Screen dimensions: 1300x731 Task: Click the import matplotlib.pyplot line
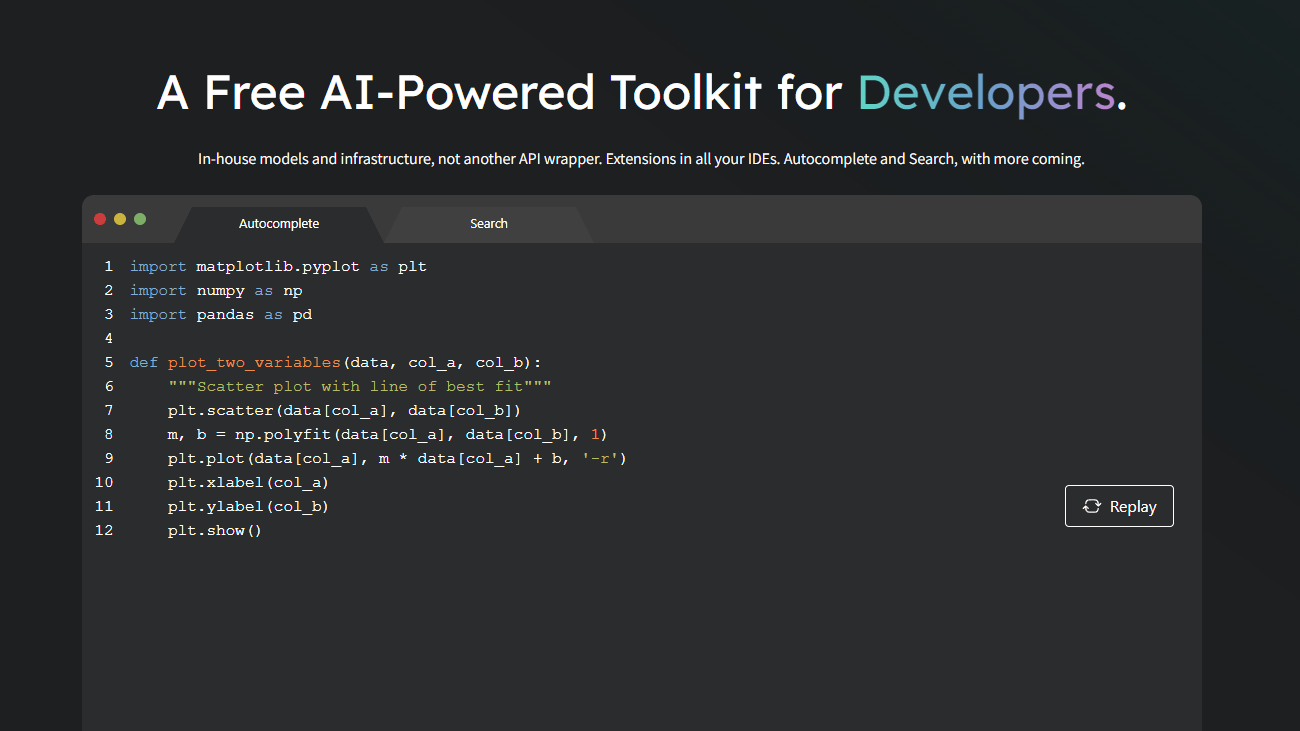tap(278, 266)
